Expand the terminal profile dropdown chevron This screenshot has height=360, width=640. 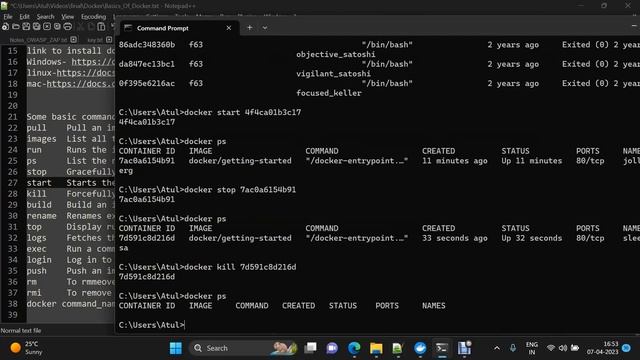265,28
